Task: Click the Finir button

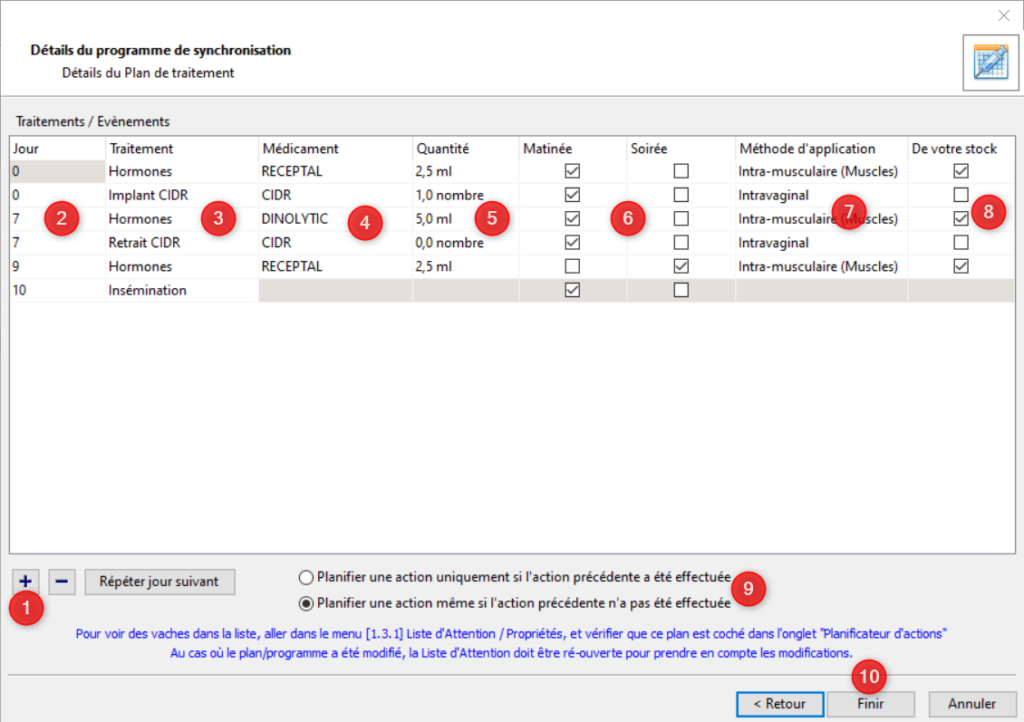Action: (871, 703)
